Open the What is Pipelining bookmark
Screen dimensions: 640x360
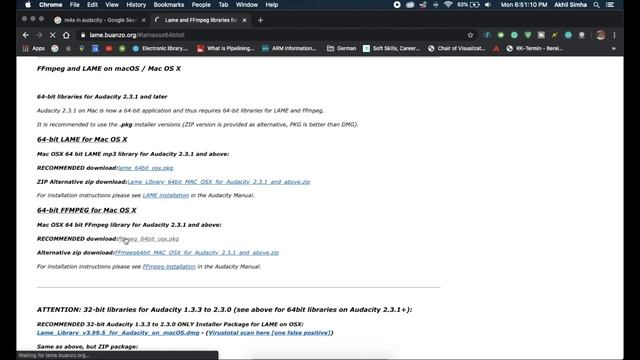coord(225,49)
